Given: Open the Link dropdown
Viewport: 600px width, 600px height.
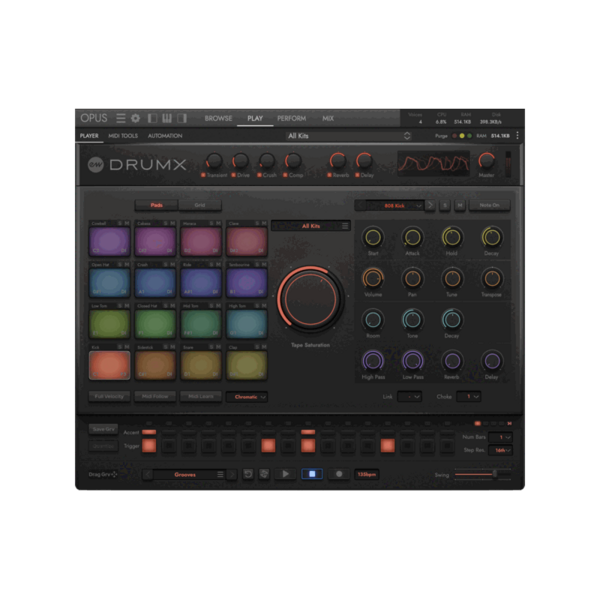Looking at the screenshot, I should tap(410, 397).
